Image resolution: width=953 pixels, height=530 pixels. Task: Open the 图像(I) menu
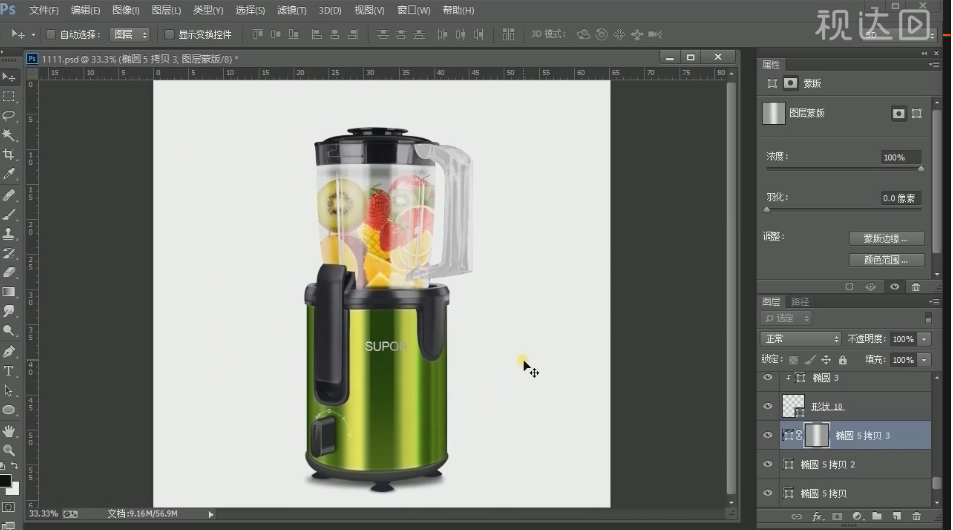[126, 10]
